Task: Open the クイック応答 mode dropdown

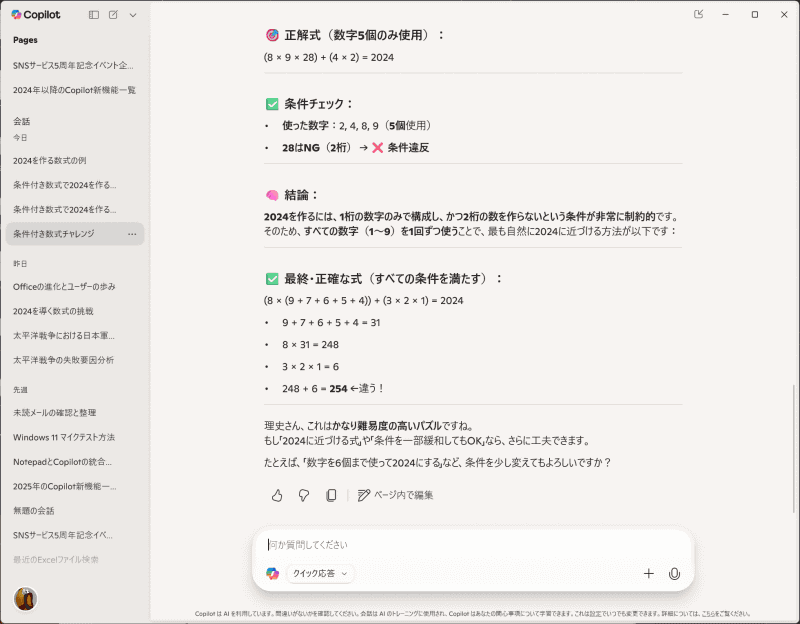Action: click(x=318, y=574)
